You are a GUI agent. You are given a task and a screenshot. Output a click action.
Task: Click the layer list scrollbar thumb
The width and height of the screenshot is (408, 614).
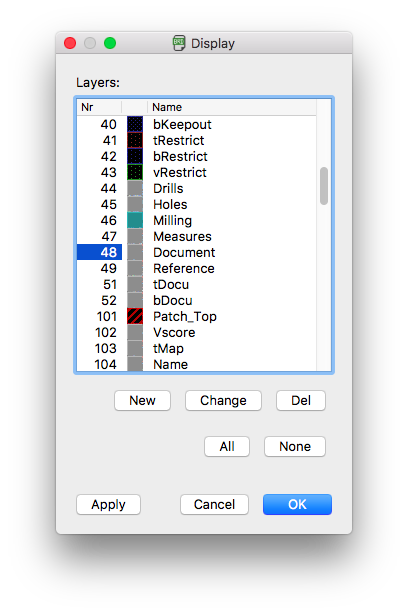coord(324,186)
